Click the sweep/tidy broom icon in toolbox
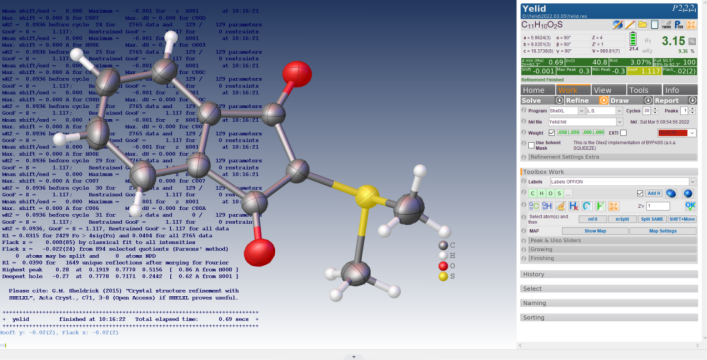 pos(560,206)
